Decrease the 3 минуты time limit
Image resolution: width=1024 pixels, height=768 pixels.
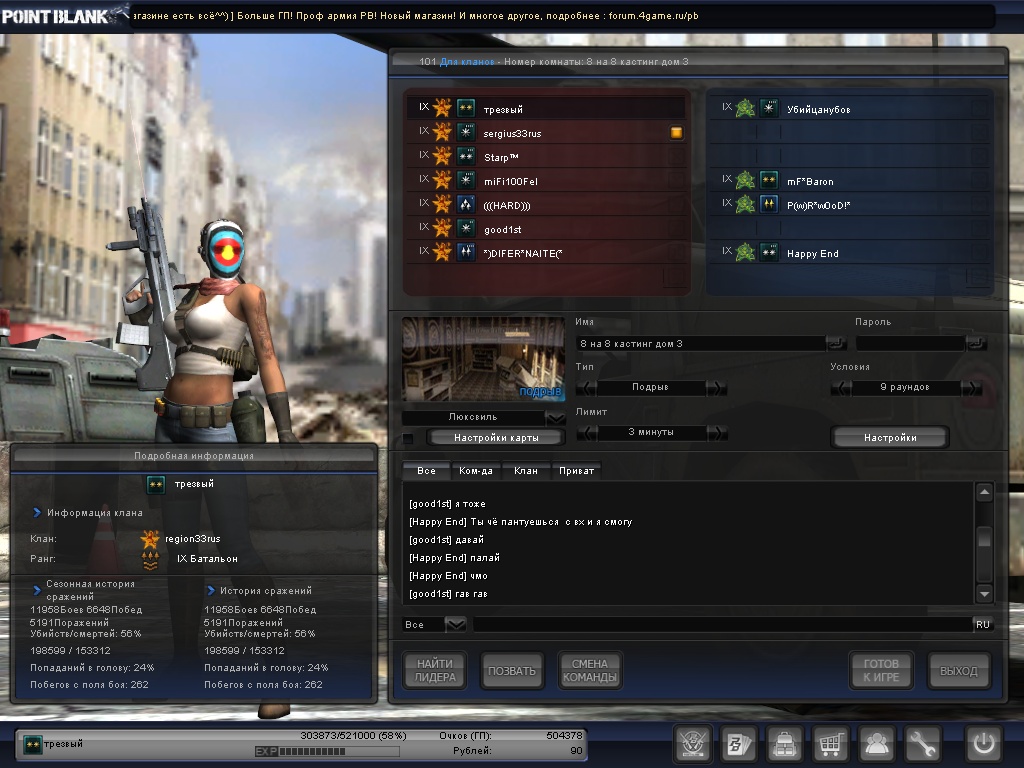586,432
